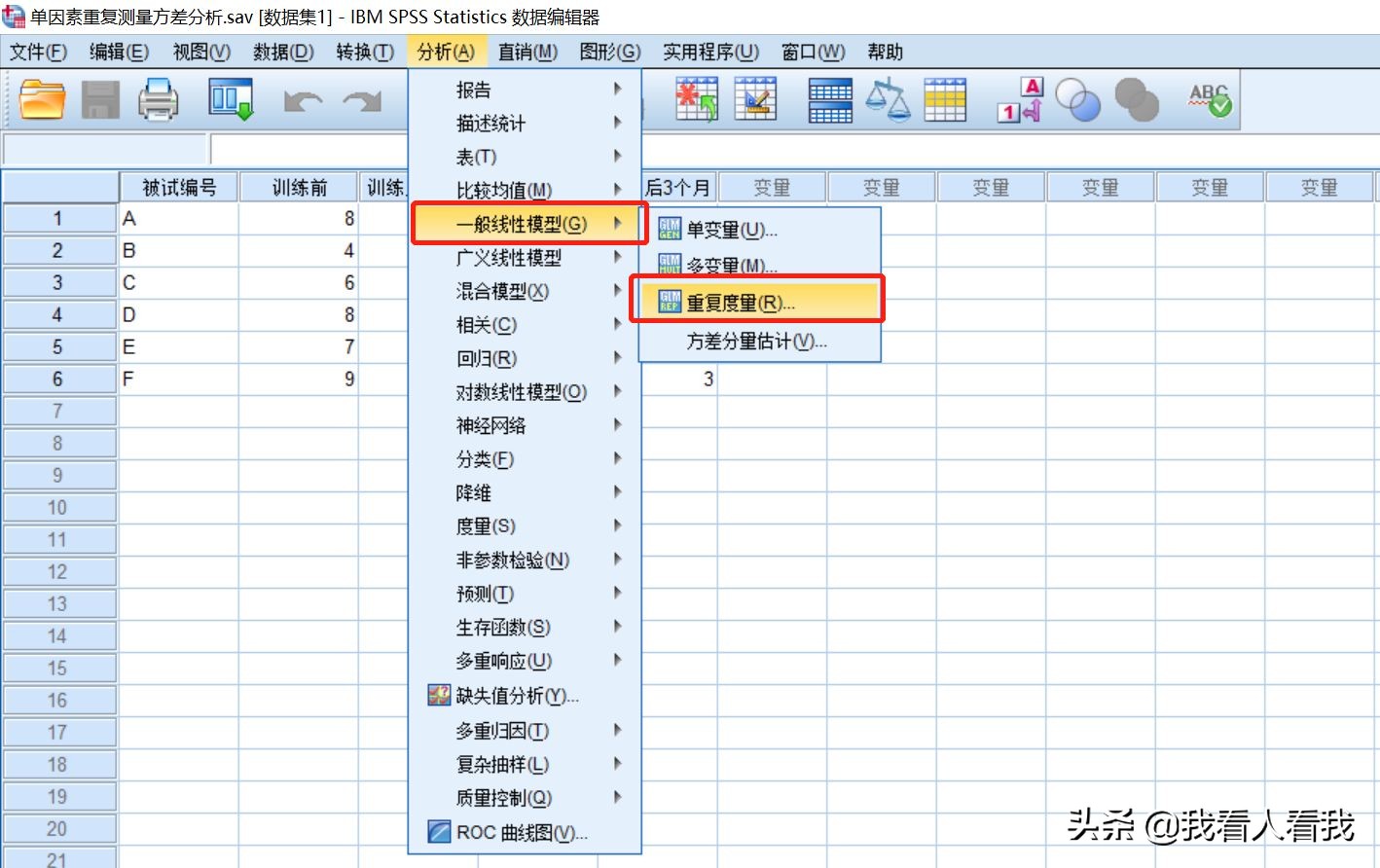Open 缺失值分析(Y)... dialog
The image size is (1380, 868).
(525, 696)
